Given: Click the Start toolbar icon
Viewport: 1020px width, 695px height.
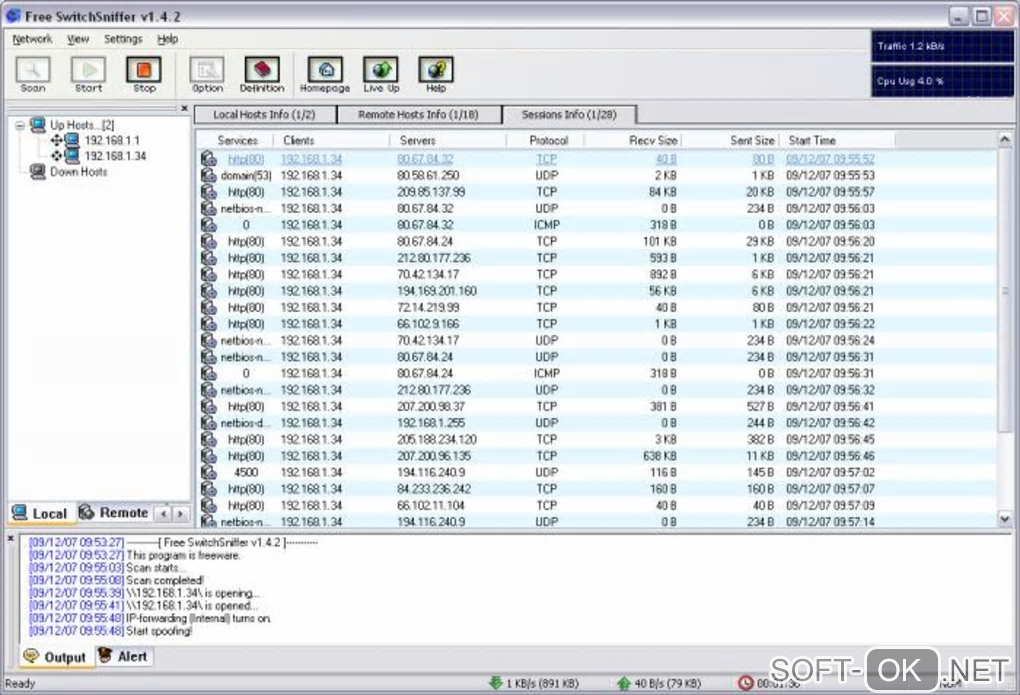Looking at the screenshot, I should click(x=88, y=74).
